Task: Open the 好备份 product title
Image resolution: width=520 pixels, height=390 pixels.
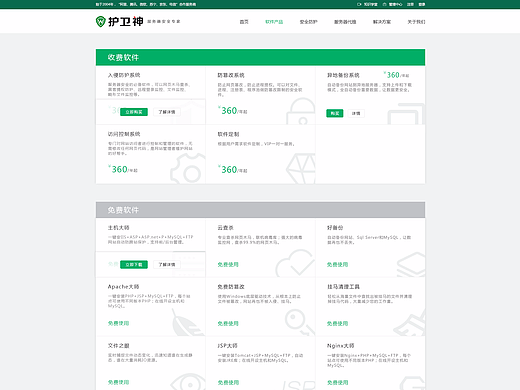Action: (335, 228)
